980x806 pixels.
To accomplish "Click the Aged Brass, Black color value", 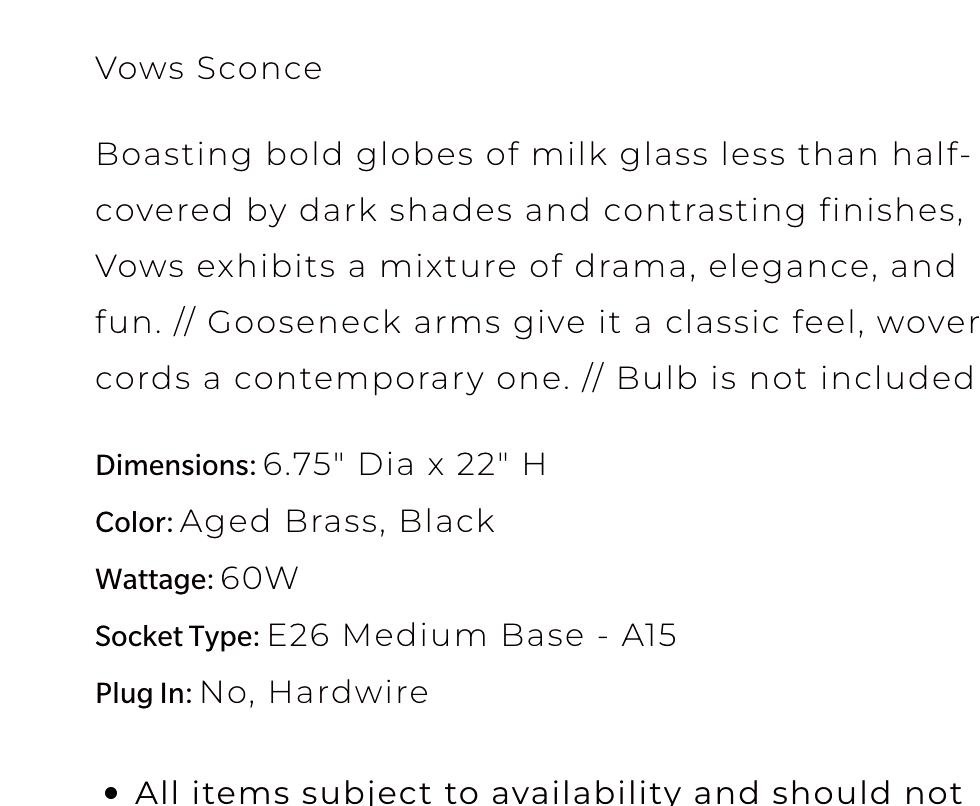I will [x=337, y=522].
